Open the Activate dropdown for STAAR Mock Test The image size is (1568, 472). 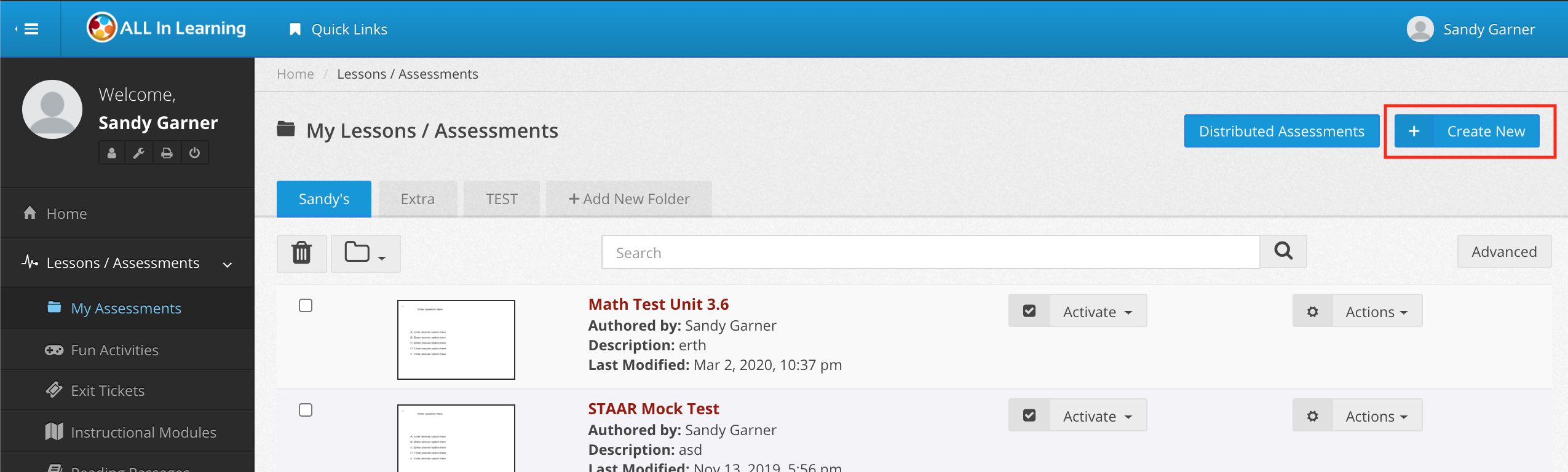pyautogui.click(x=1098, y=416)
